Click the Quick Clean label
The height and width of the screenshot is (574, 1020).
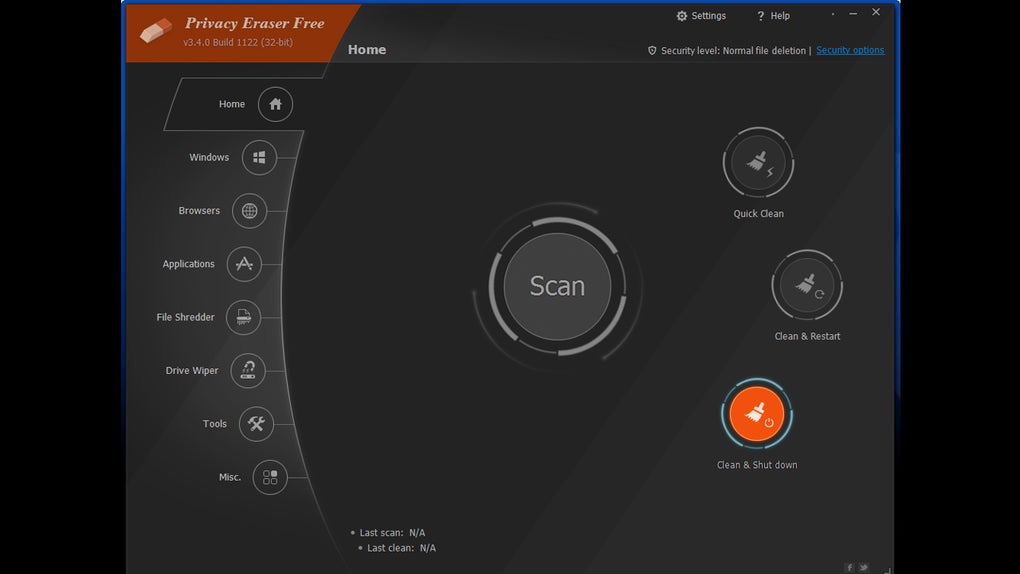pos(758,213)
